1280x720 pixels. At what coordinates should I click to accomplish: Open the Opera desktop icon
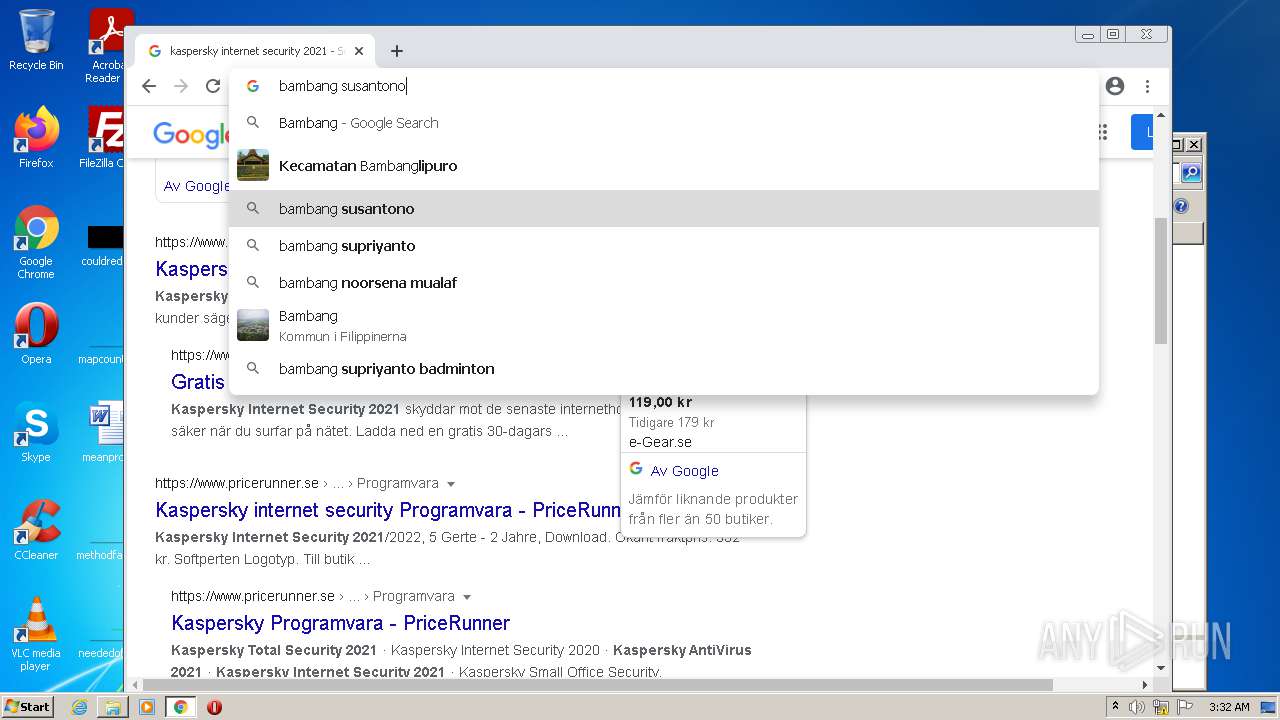point(36,334)
